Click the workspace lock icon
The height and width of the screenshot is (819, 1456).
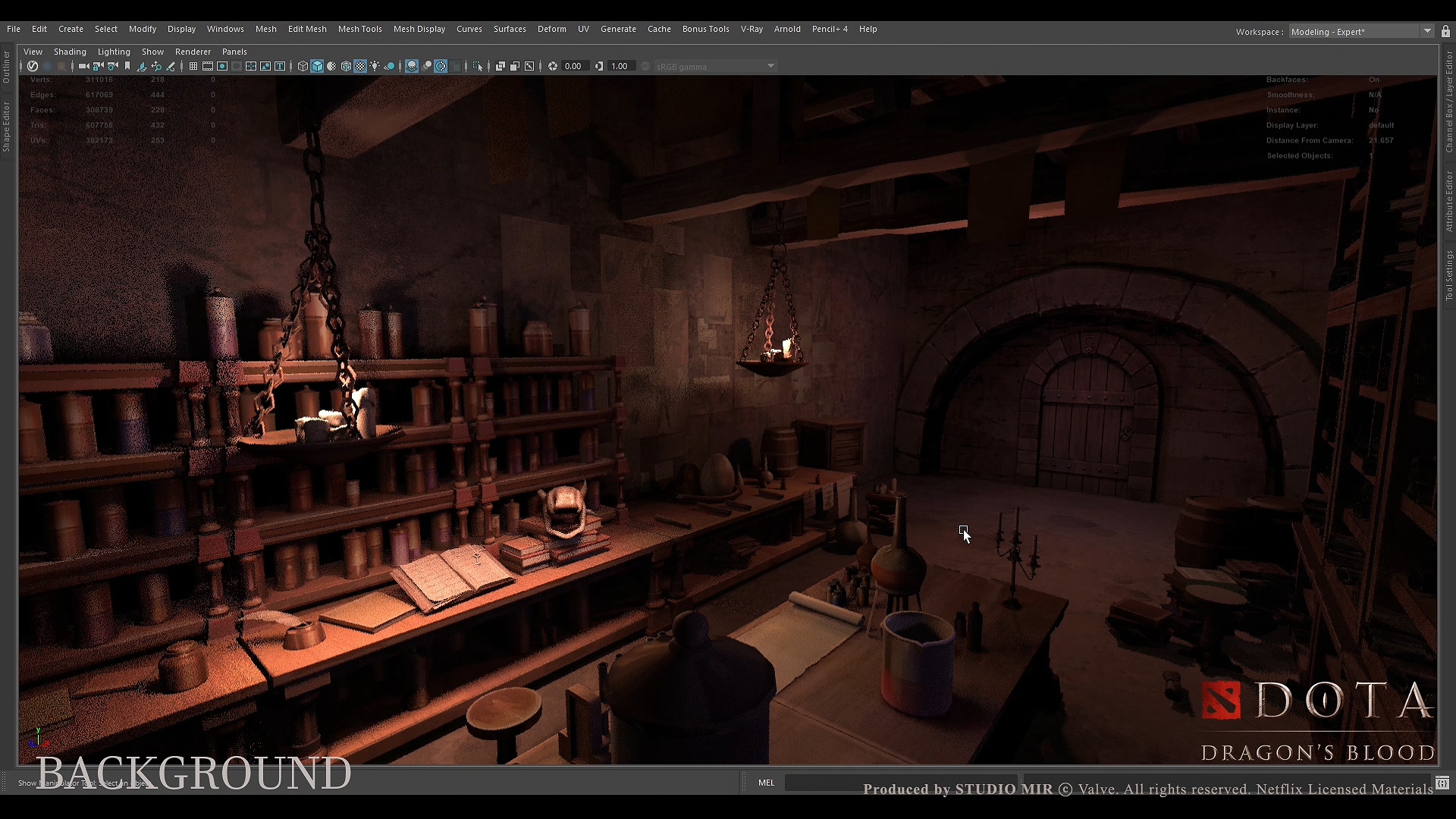point(1445,31)
